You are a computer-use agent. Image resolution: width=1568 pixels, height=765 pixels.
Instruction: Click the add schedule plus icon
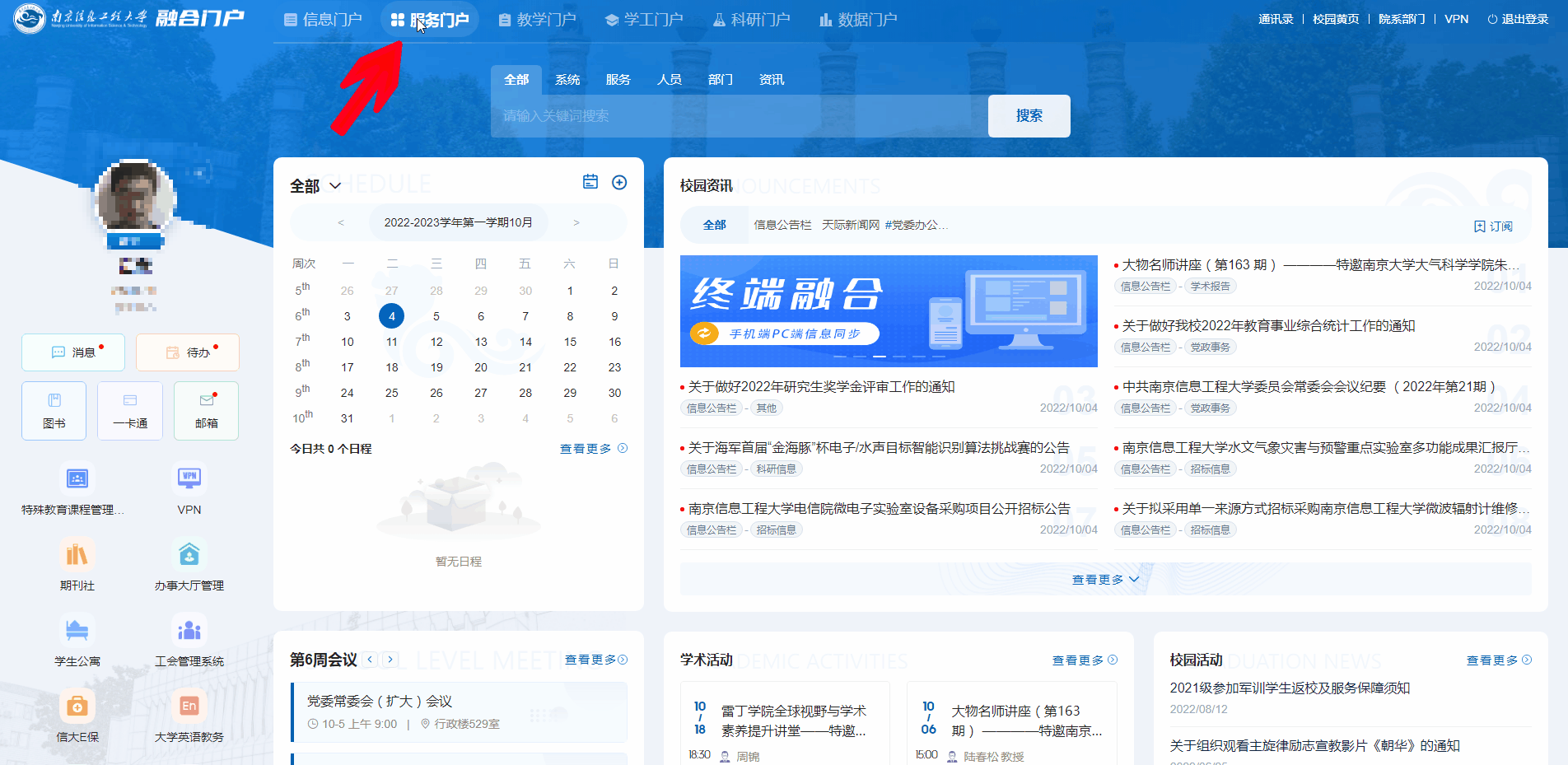click(619, 183)
